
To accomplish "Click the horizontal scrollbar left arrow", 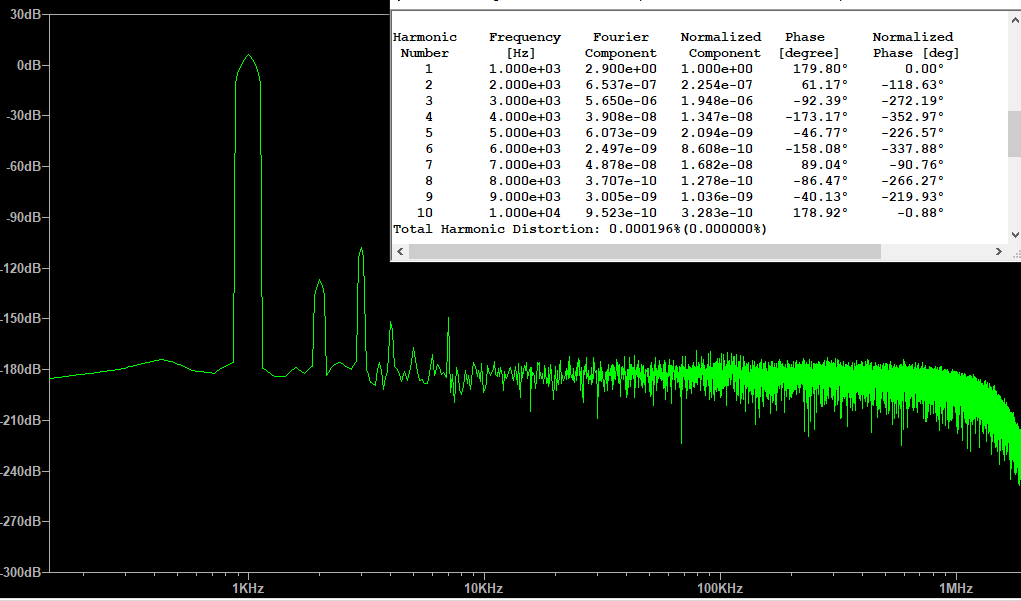I will coord(400,251).
